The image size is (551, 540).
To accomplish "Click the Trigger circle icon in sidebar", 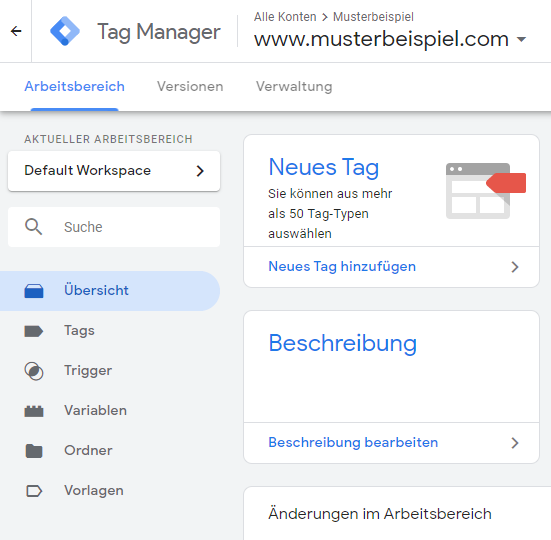I will [34, 371].
